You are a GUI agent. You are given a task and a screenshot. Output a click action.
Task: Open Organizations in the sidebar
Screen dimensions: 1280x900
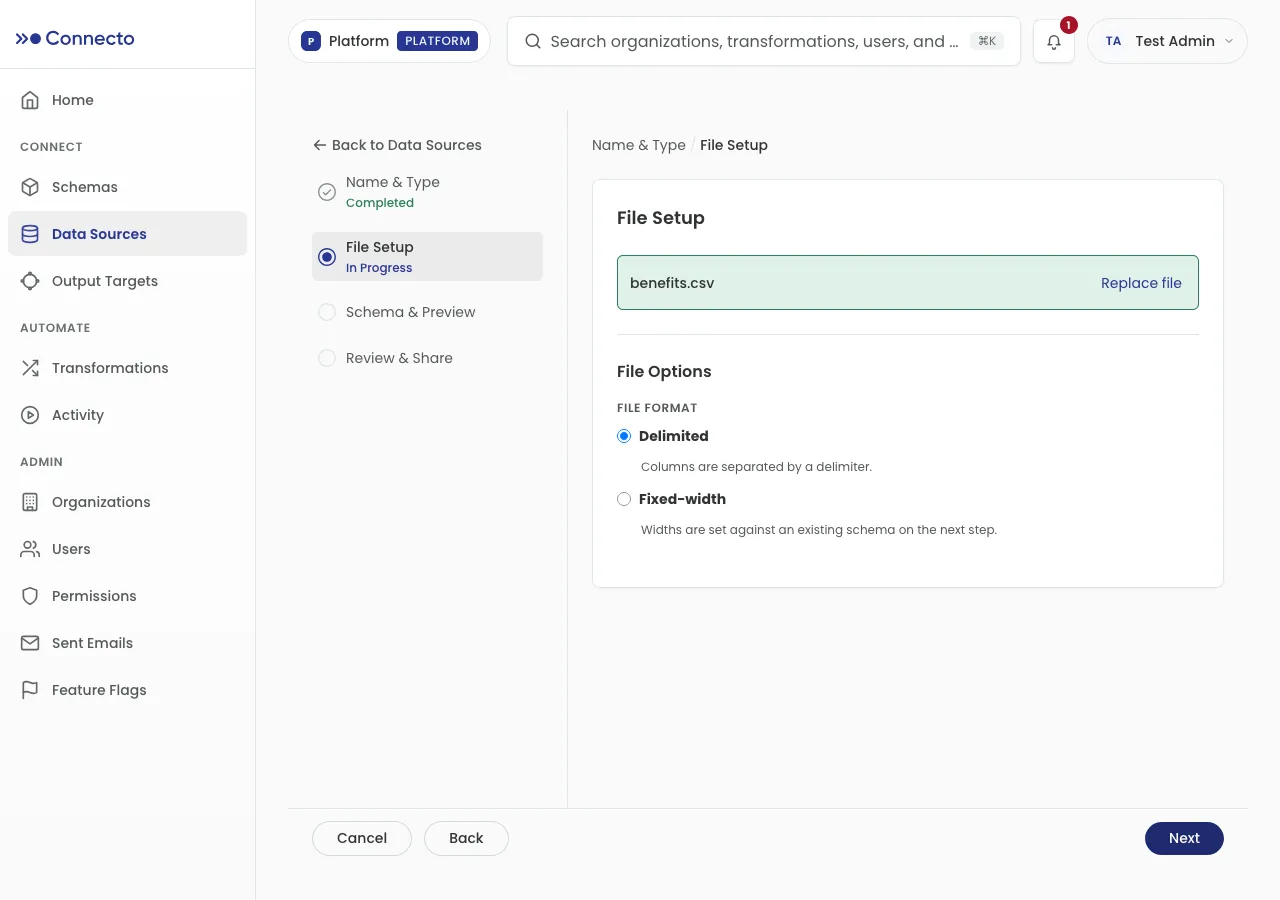tap(127, 502)
